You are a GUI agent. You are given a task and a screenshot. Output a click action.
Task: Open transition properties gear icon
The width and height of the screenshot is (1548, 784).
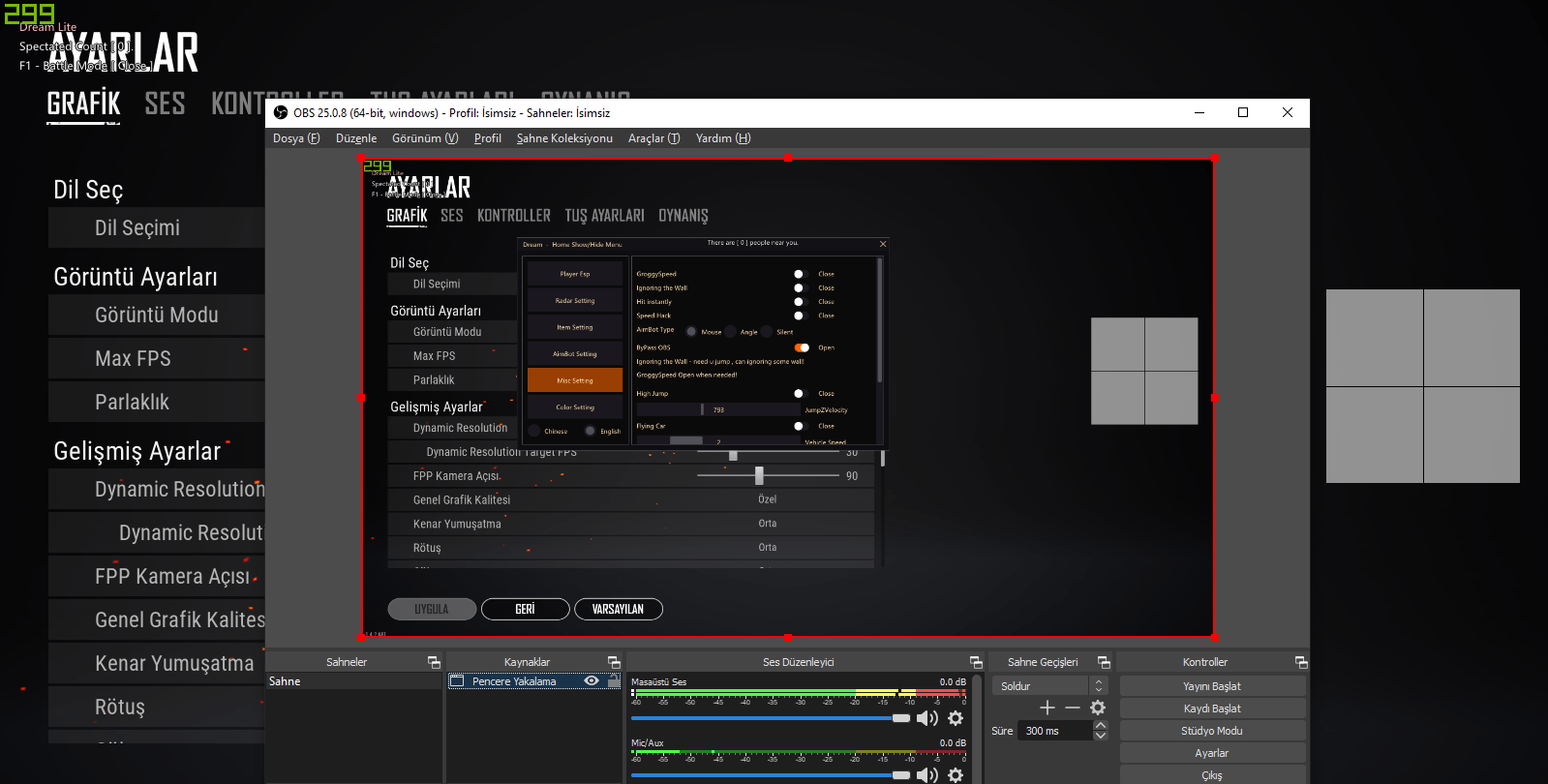click(x=1098, y=709)
